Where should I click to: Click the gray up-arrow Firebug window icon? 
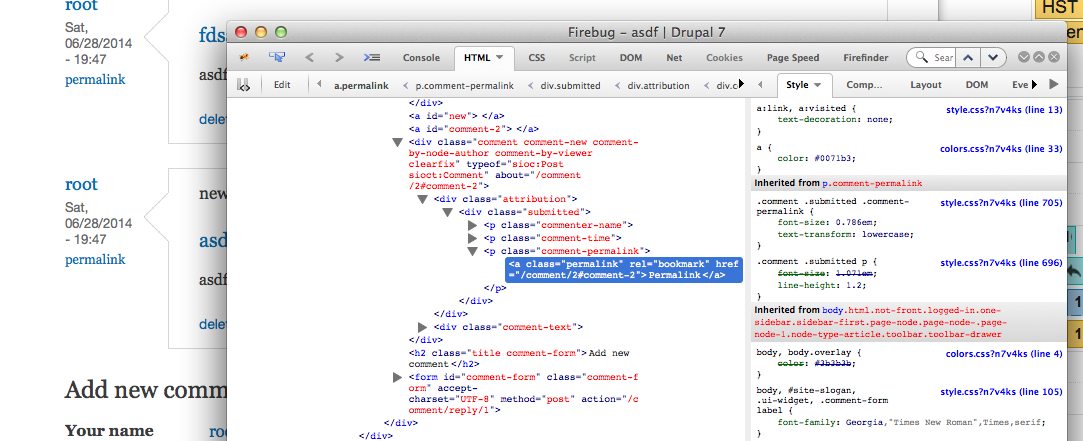1039,57
